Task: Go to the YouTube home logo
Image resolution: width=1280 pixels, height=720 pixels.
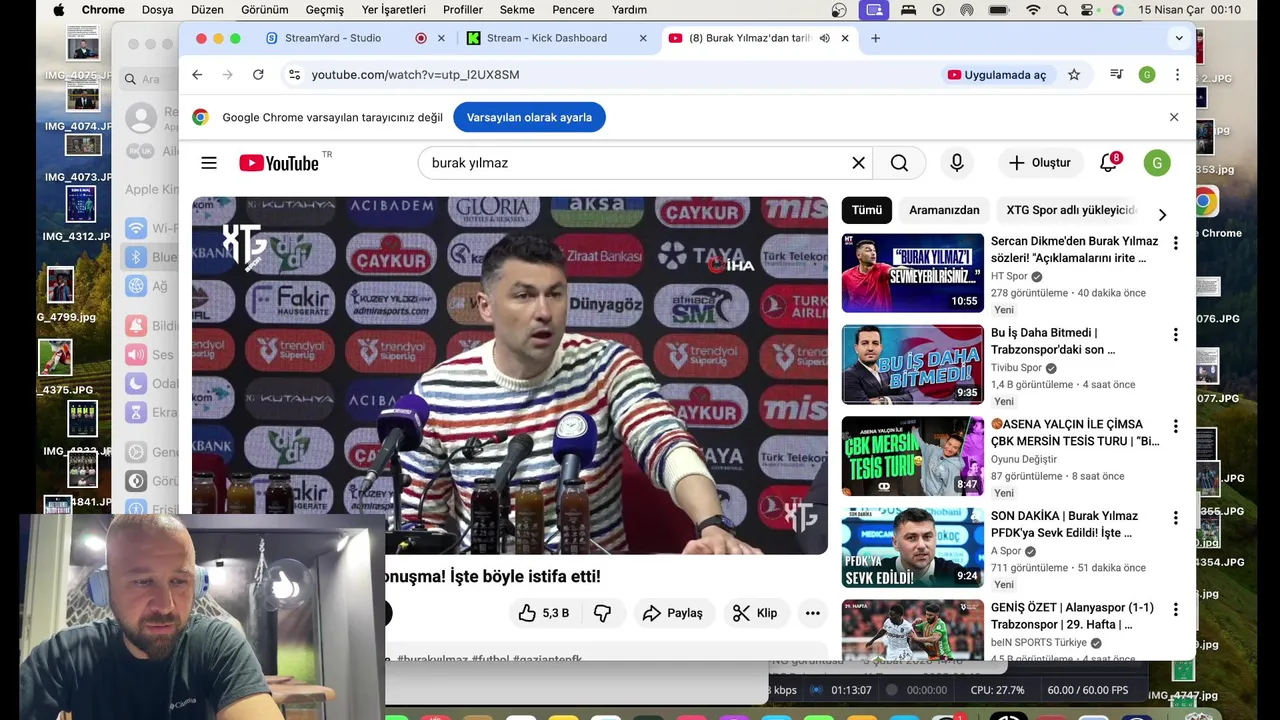Action: (279, 163)
